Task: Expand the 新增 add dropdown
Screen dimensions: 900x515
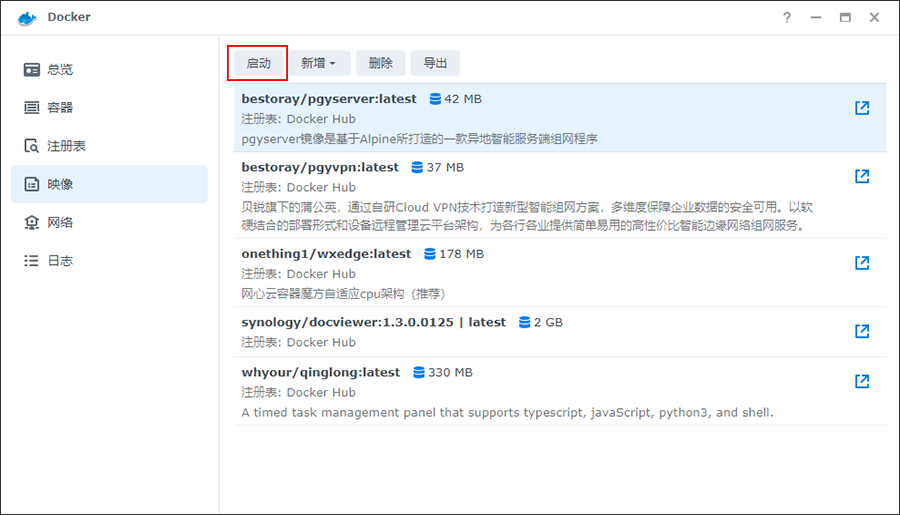Action: pyautogui.click(x=319, y=63)
